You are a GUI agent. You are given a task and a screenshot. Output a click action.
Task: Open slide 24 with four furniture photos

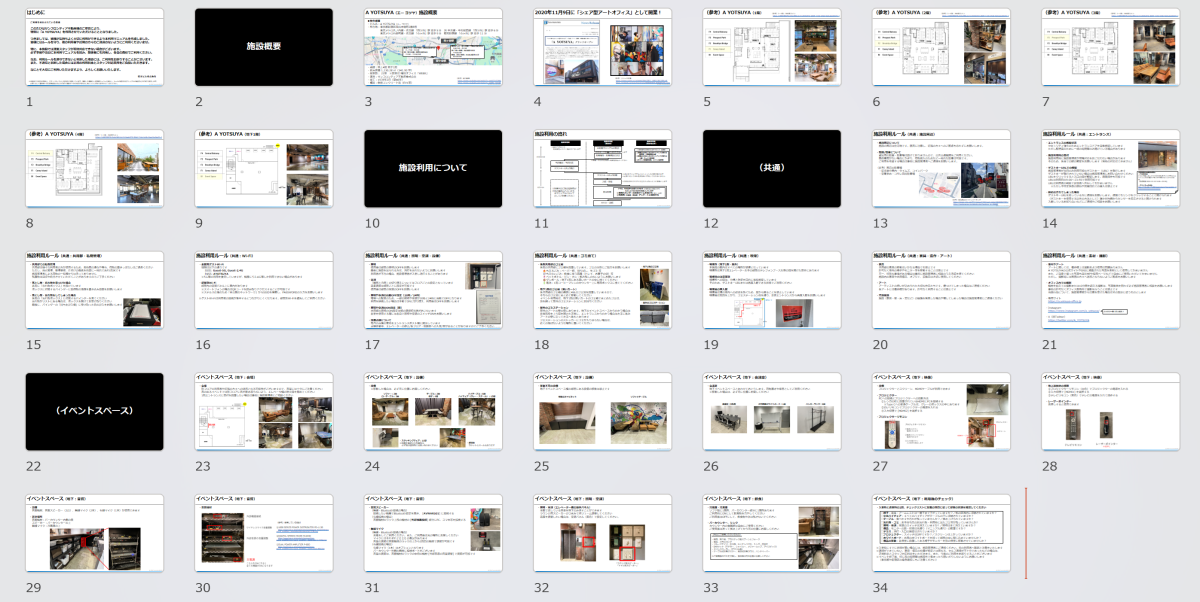coord(433,411)
